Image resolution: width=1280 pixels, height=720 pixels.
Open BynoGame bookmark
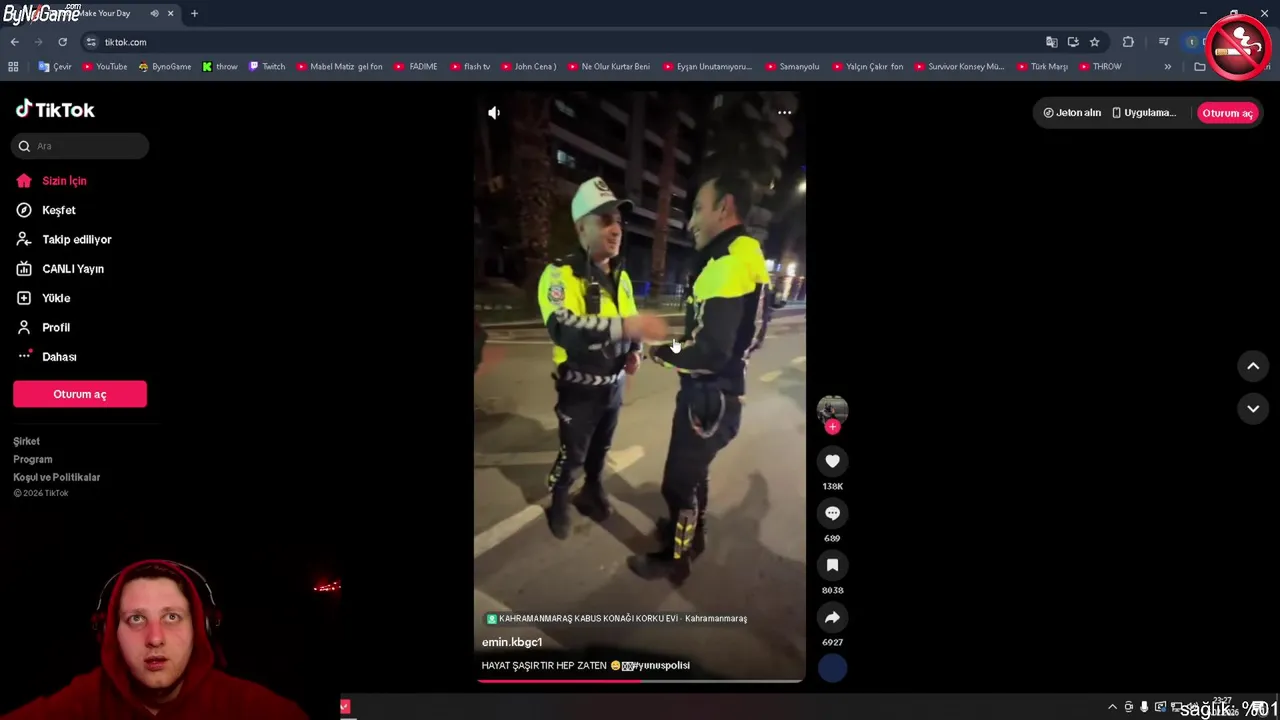[x=165, y=67]
